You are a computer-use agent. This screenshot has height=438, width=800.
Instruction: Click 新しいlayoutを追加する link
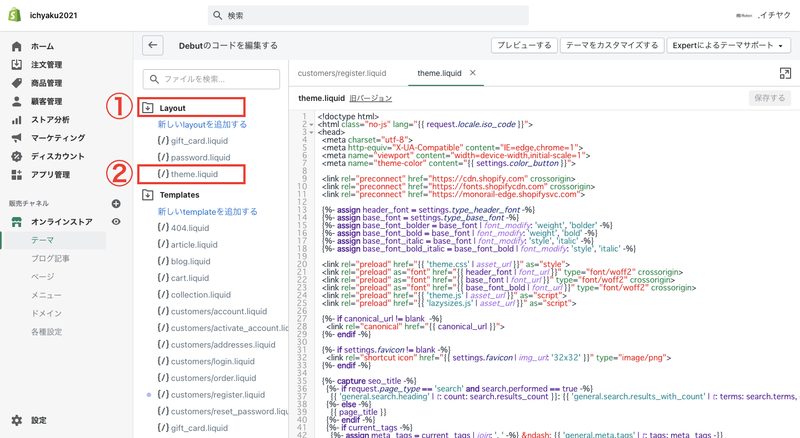[x=202, y=124]
